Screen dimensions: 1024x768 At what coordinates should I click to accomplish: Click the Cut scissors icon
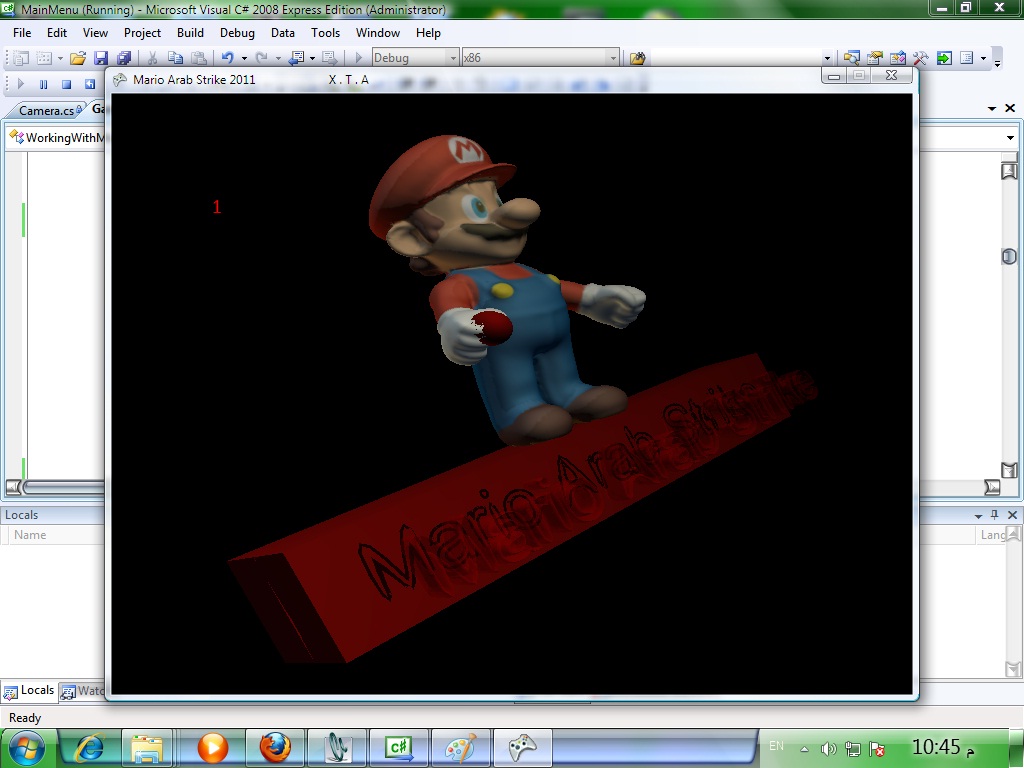click(x=152, y=58)
